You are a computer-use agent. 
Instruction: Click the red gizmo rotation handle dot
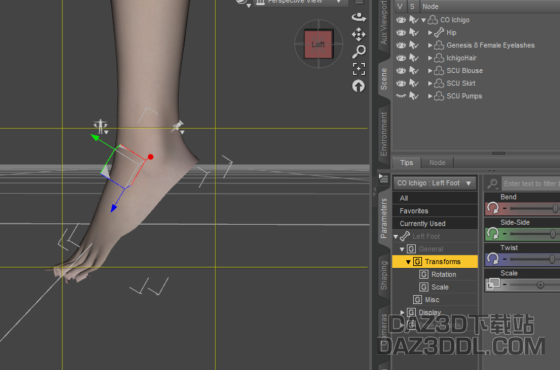pos(150,157)
